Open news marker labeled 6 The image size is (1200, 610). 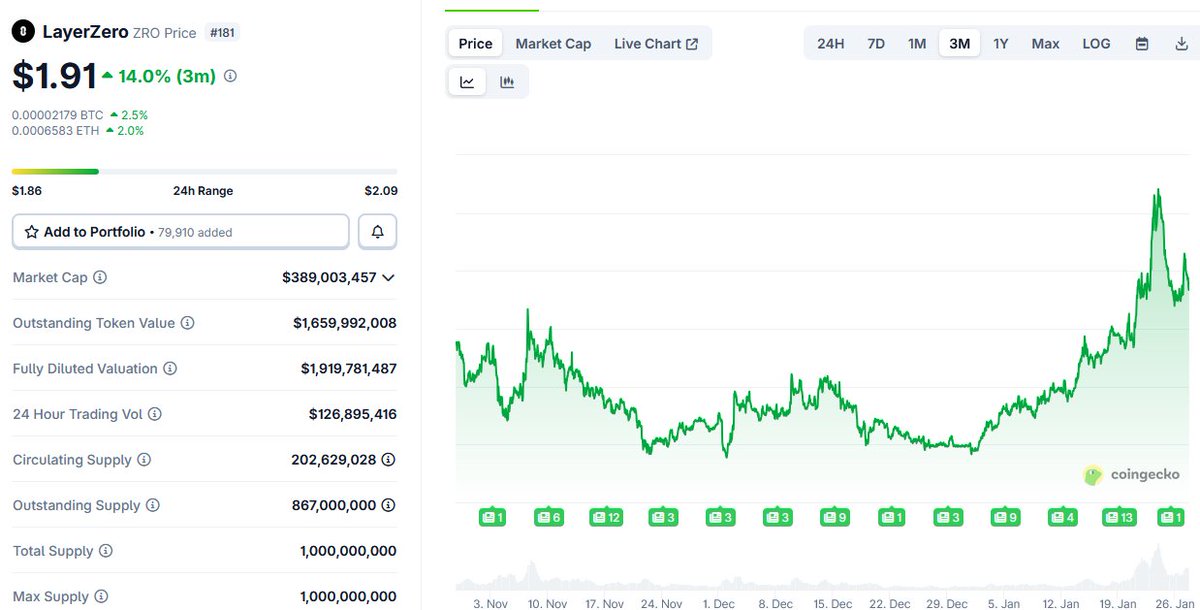click(549, 517)
